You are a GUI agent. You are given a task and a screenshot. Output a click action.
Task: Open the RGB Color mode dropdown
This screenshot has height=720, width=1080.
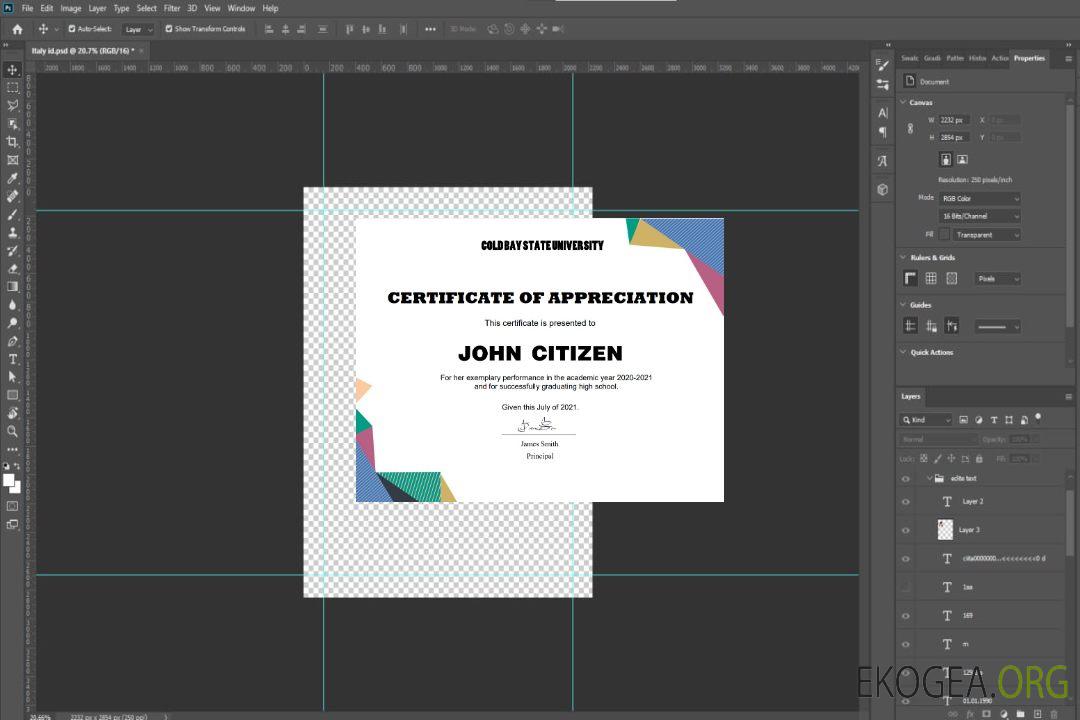tap(979, 198)
